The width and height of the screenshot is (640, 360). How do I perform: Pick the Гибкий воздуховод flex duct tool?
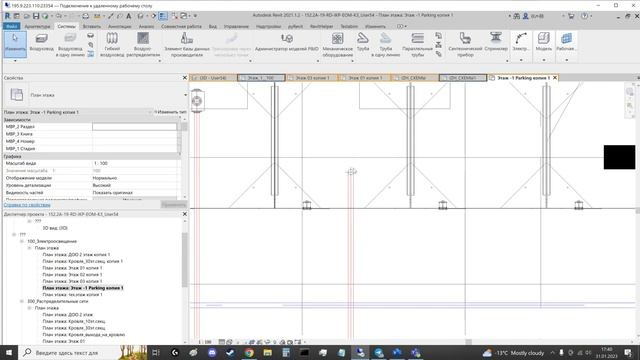[112, 44]
